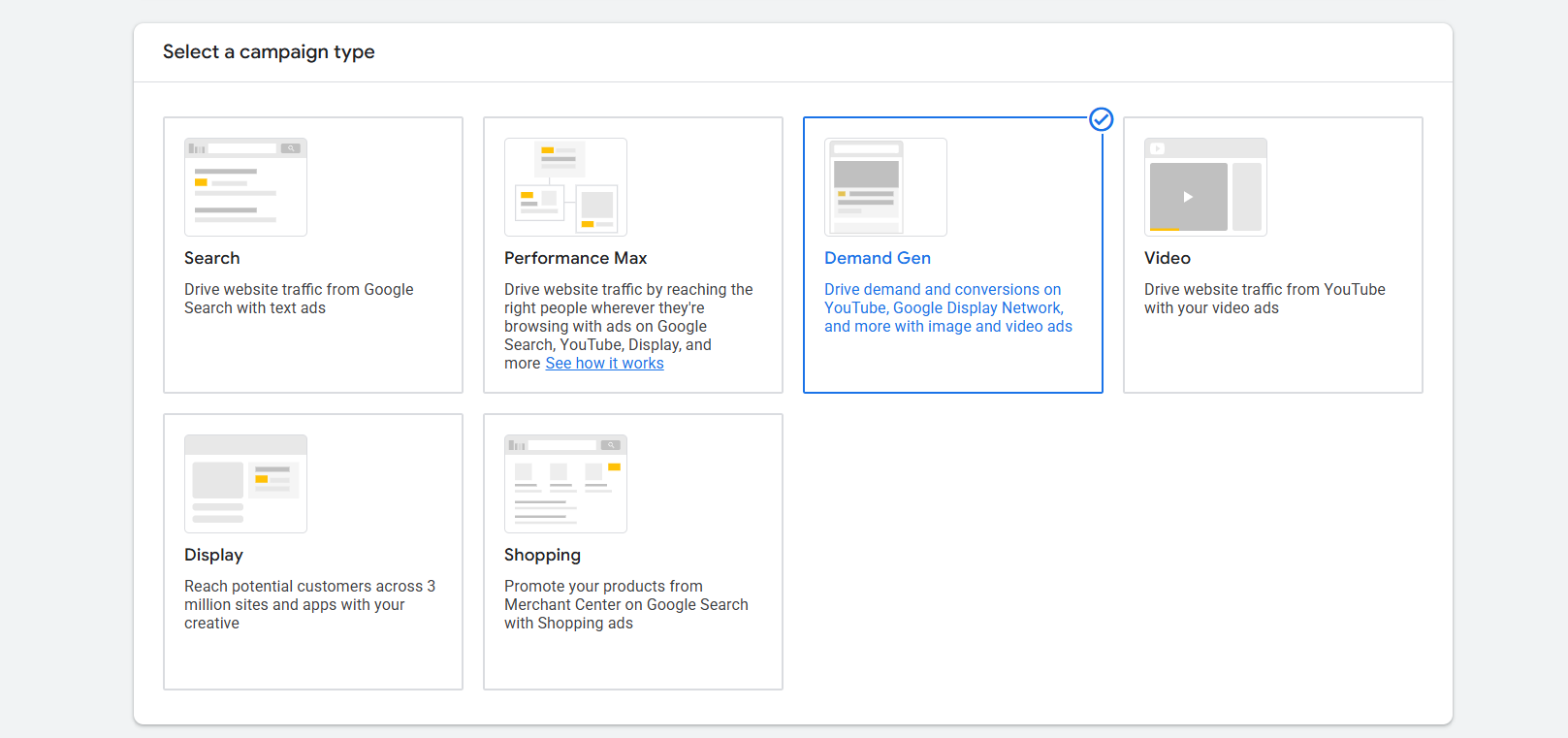Open the 'See how it works' link

tap(604, 364)
